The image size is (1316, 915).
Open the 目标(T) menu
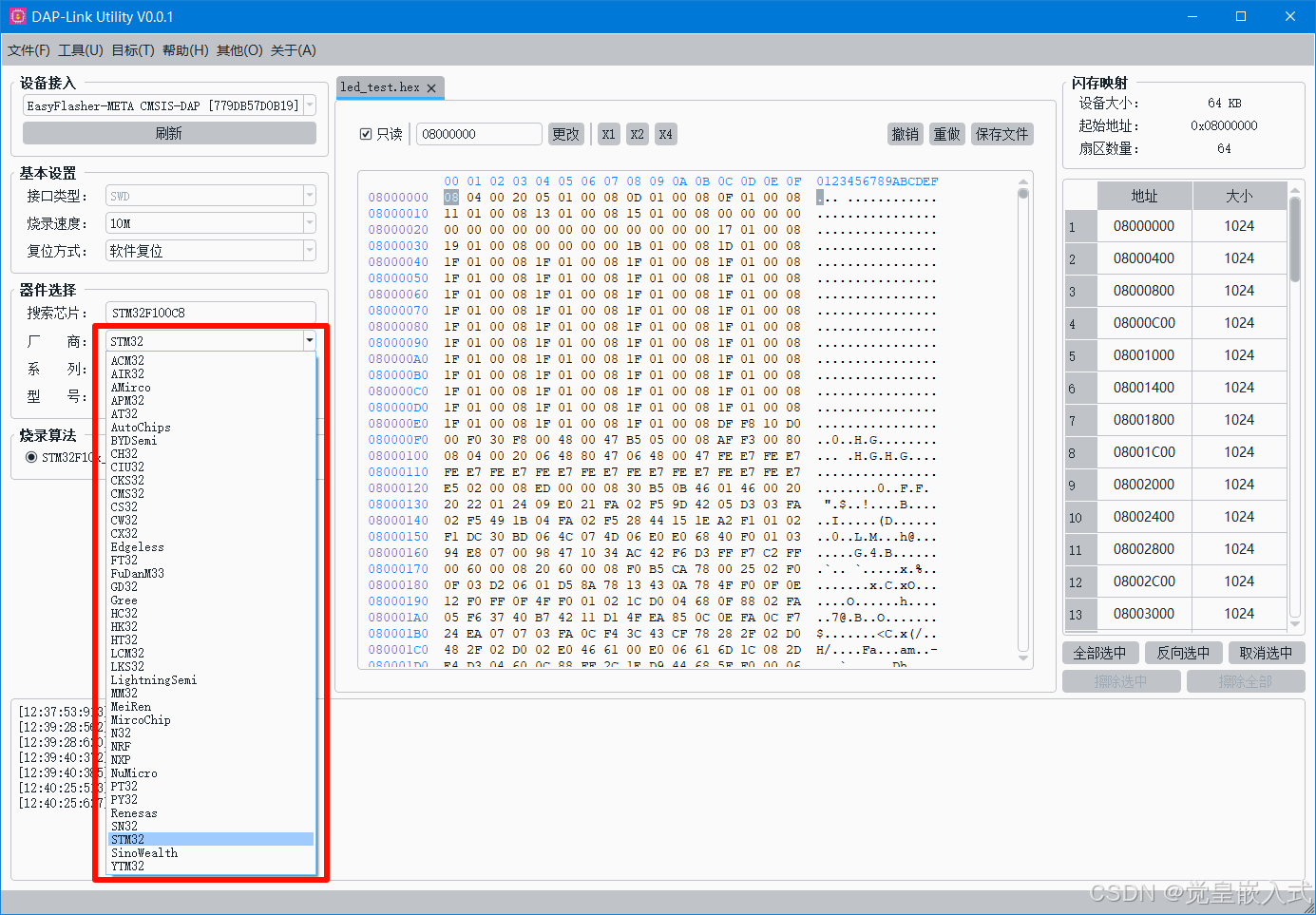133,50
